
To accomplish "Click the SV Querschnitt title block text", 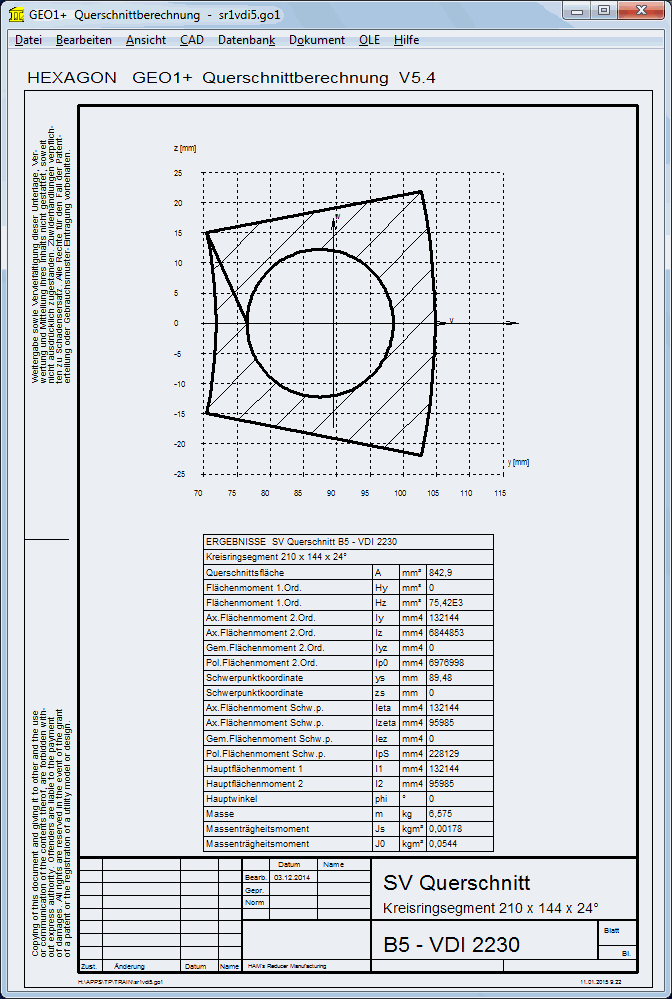I will tap(456, 882).
